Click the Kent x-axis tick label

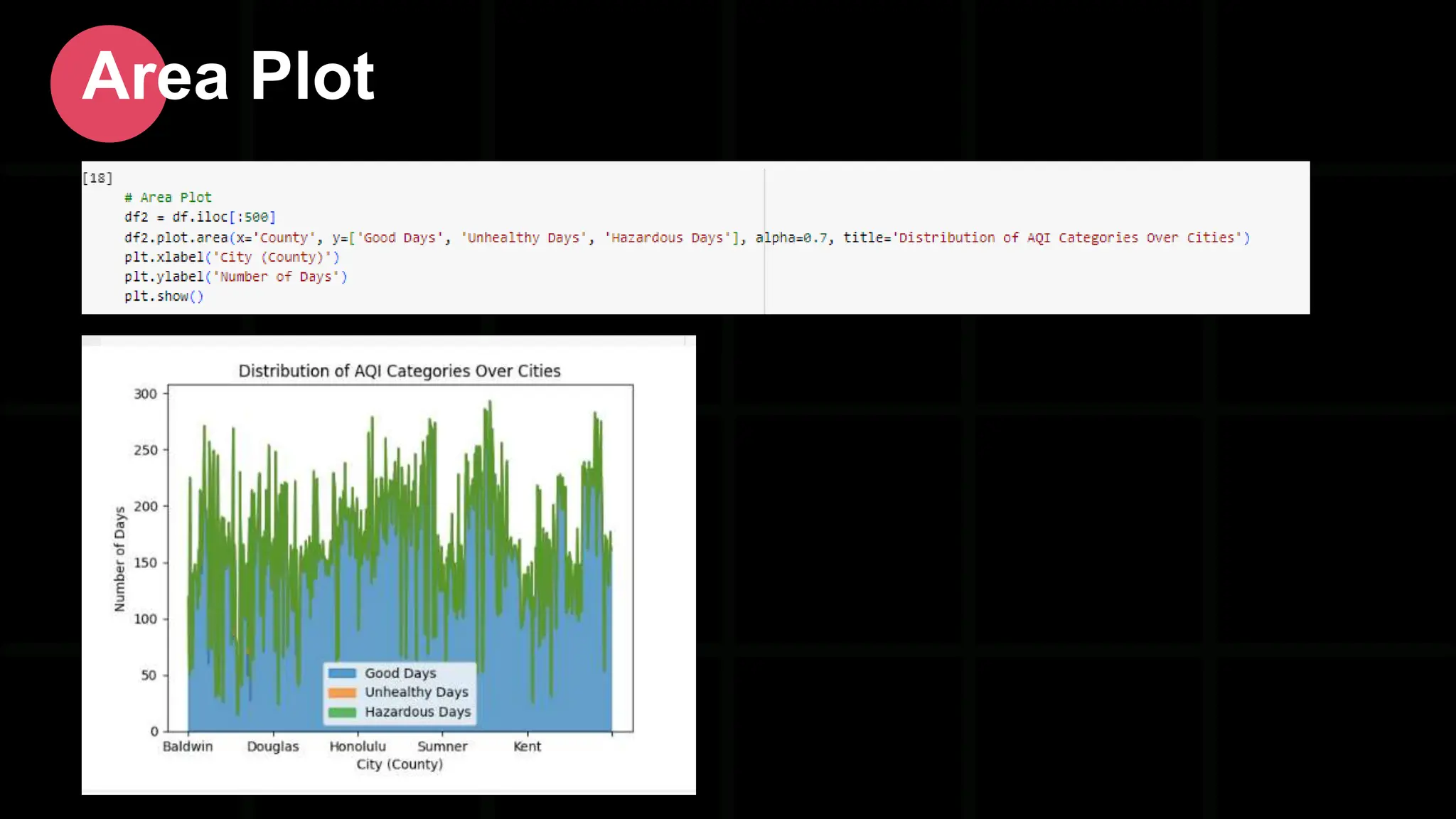[527, 746]
